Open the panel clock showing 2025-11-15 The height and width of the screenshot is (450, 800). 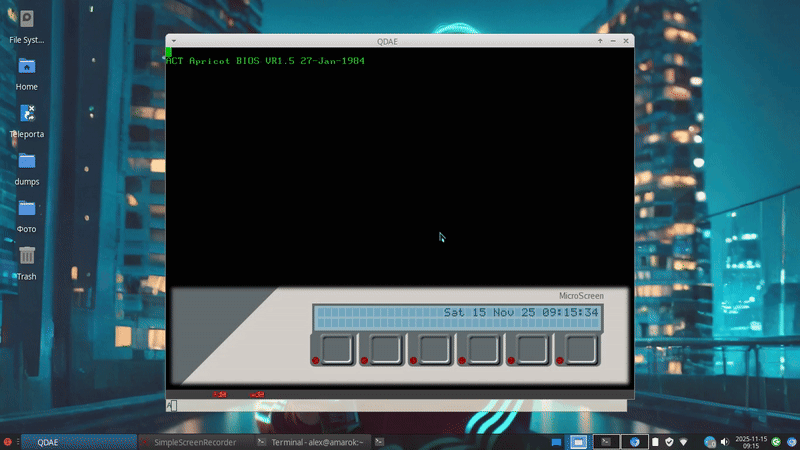tap(751, 442)
